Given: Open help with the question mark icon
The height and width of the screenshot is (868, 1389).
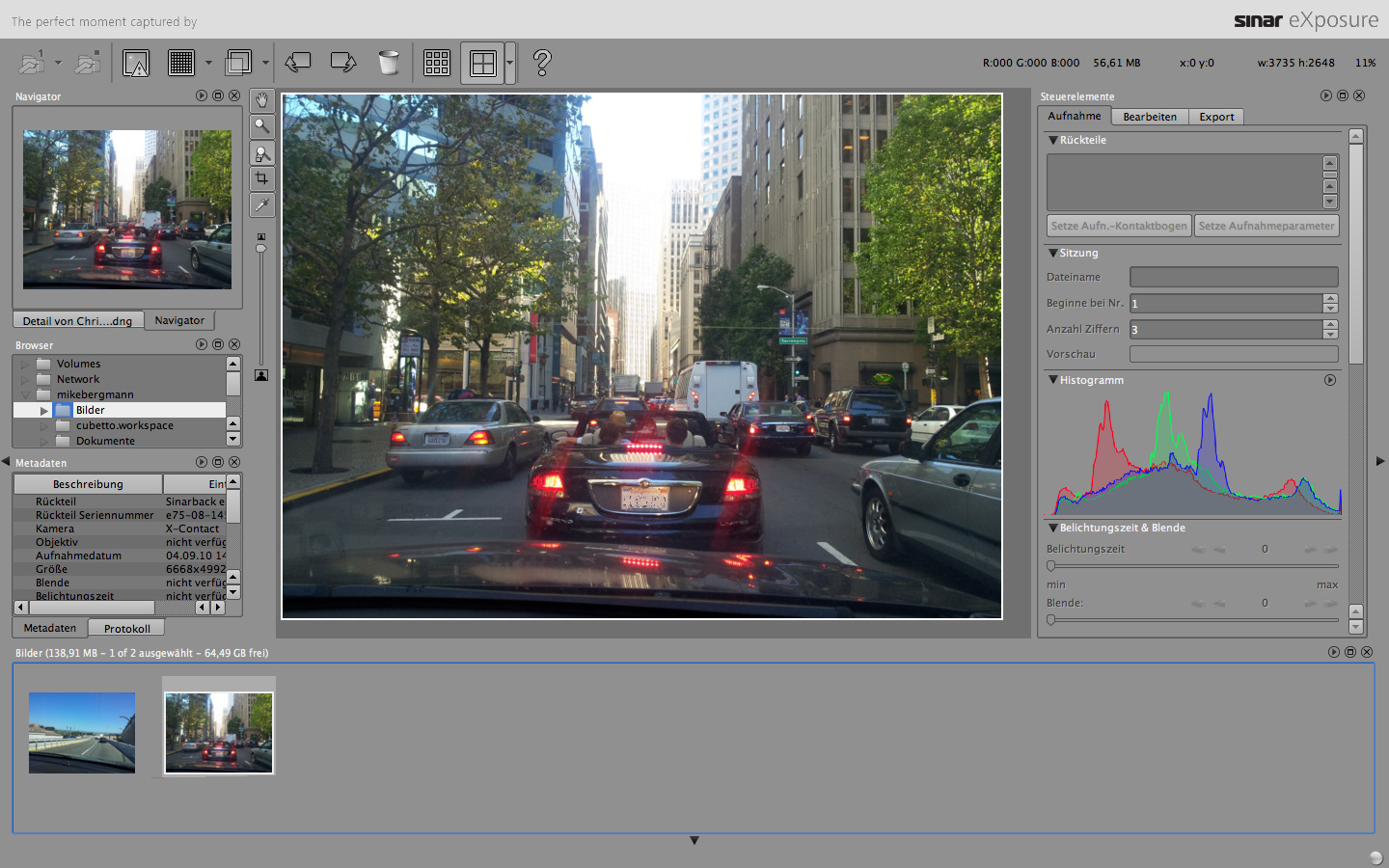Looking at the screenshot, I should (x=542, y=63).
